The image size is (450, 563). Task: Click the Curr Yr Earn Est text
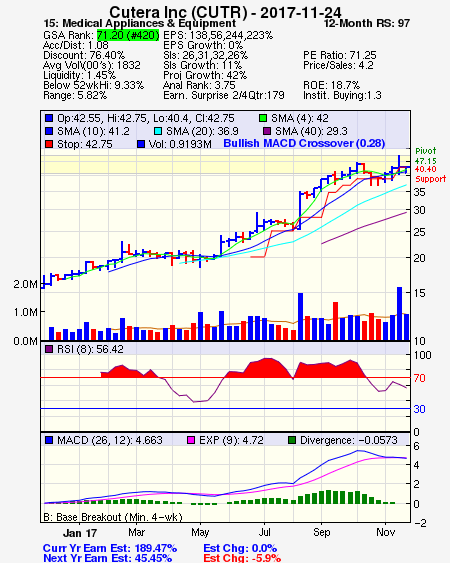tap(110, 548)
